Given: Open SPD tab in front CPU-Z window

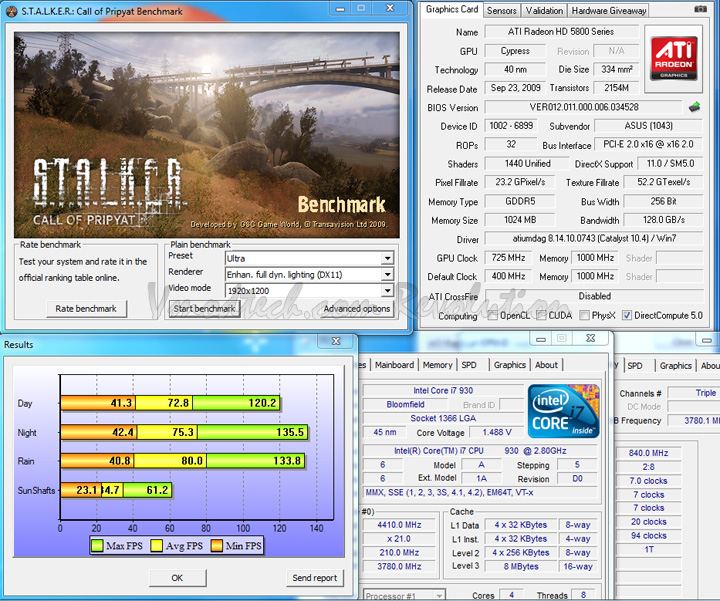Looking at the screenshot, I should coord(469,365).
